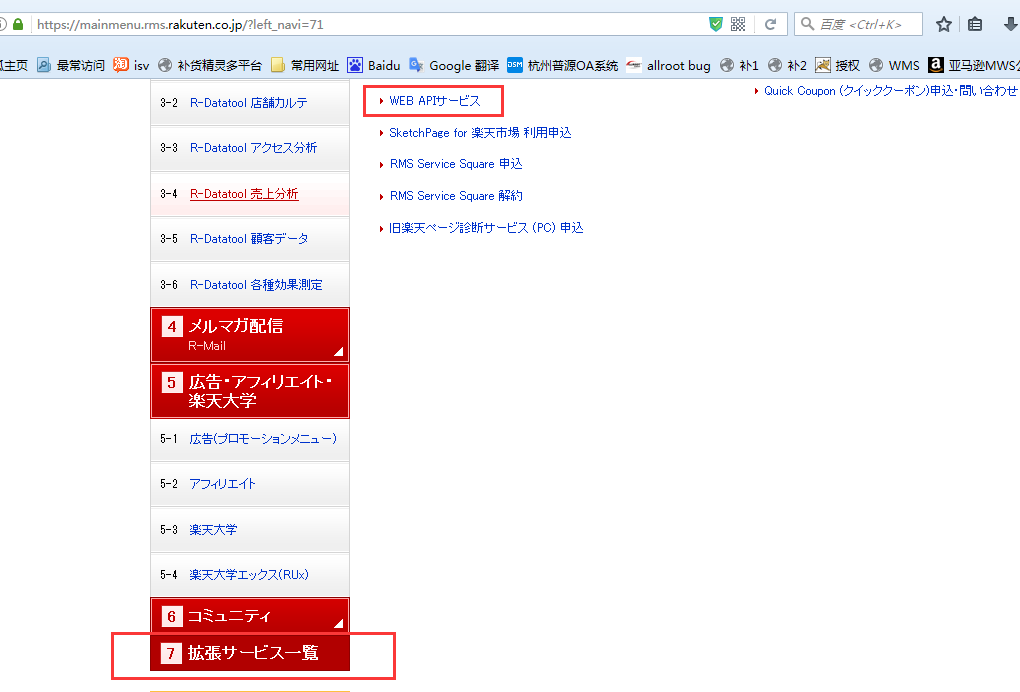Open the WEB APIサービス link
1020x692 pixels.
coord(435,101)
